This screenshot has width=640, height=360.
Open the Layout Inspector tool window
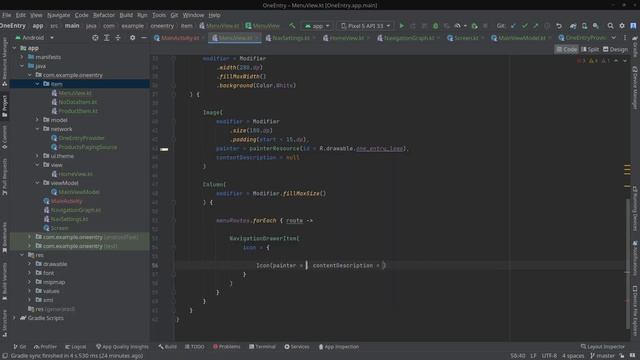click(602, 347)
